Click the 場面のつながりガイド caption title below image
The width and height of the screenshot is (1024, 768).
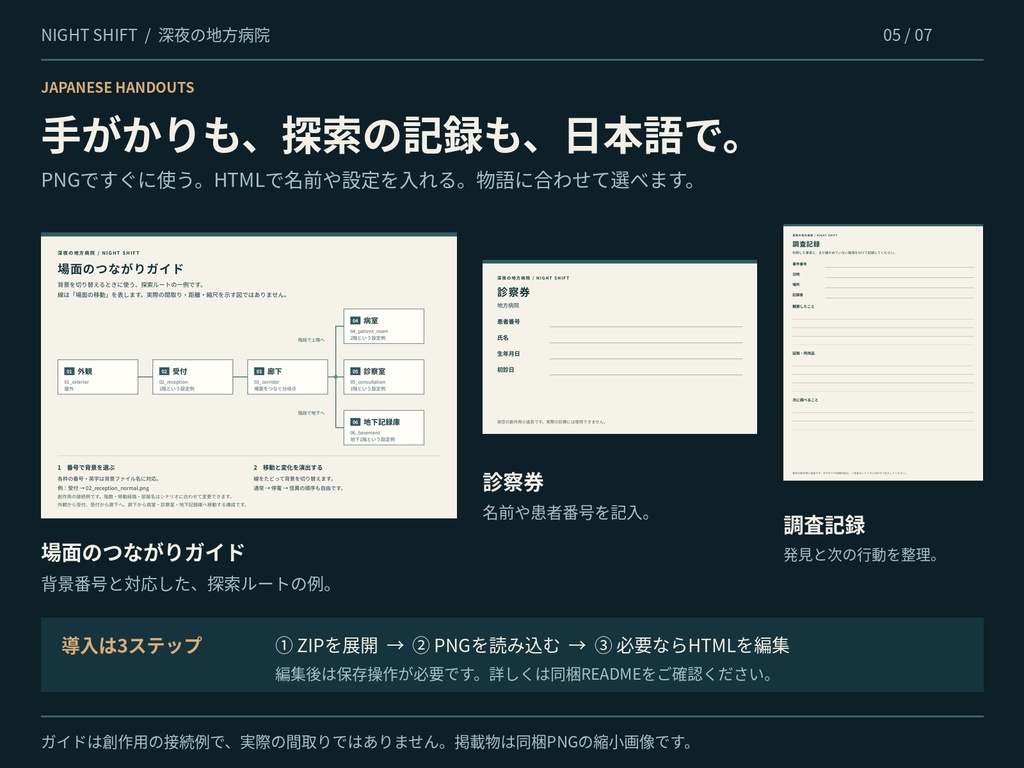point(143,552)
